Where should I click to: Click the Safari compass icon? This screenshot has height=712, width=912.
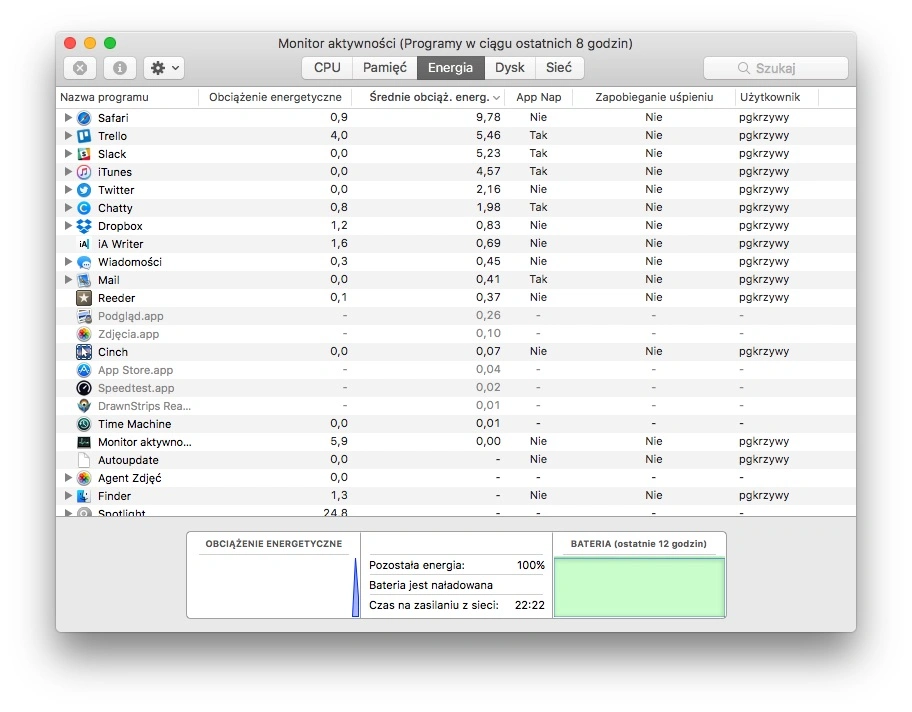point(84,118)
